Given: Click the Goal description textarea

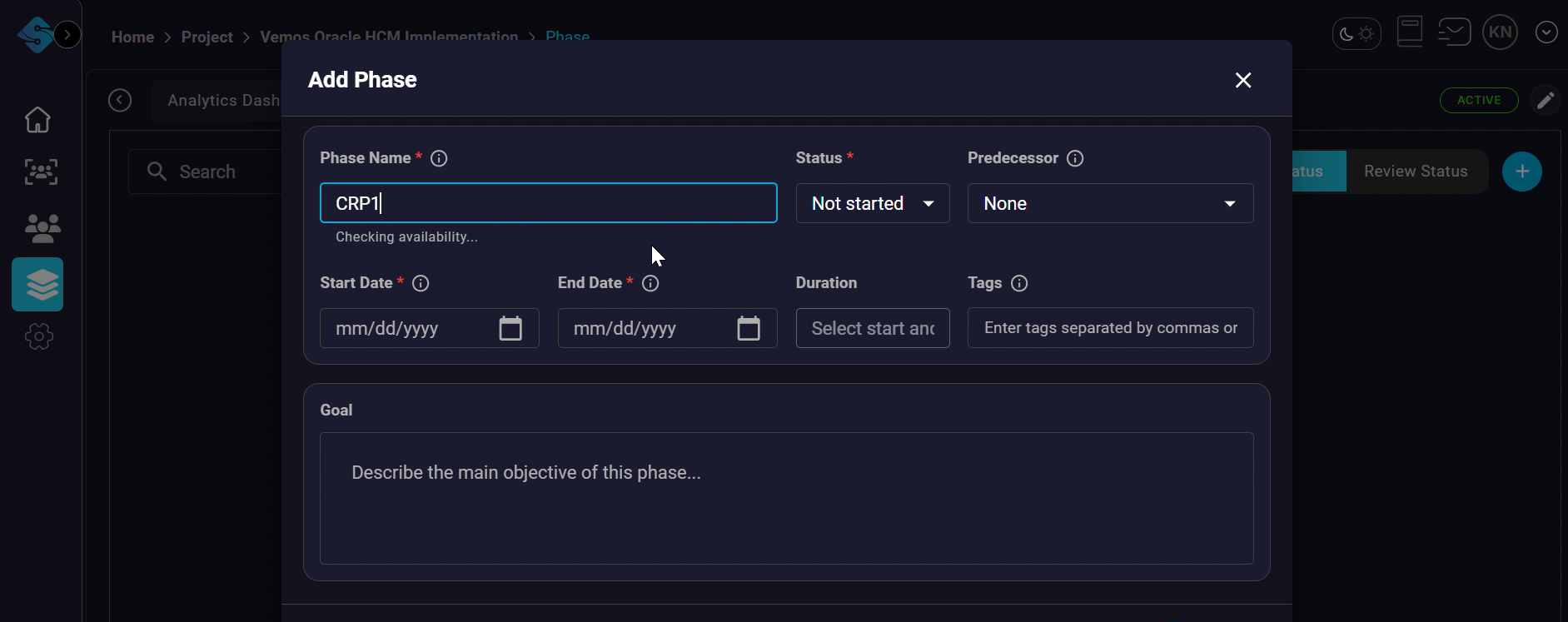Looking at the screenshot, I should (787, 498).
